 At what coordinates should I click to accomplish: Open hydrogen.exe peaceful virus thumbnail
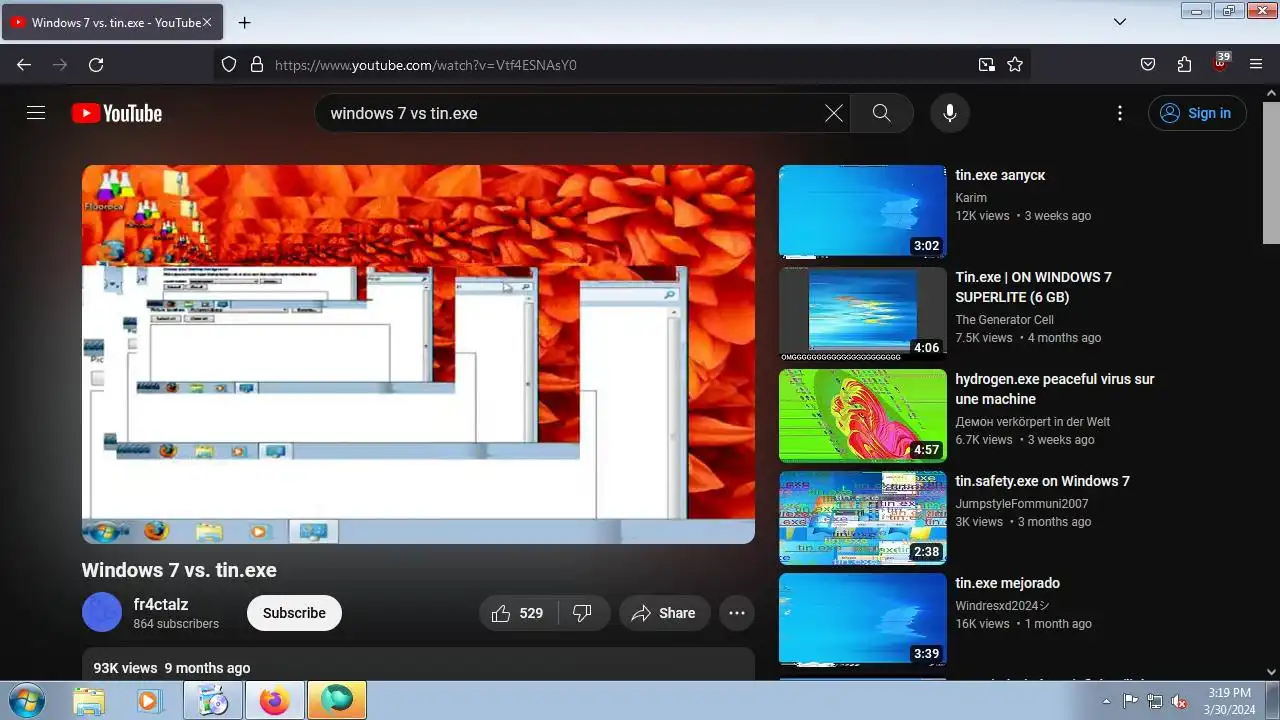pos(862,415)
